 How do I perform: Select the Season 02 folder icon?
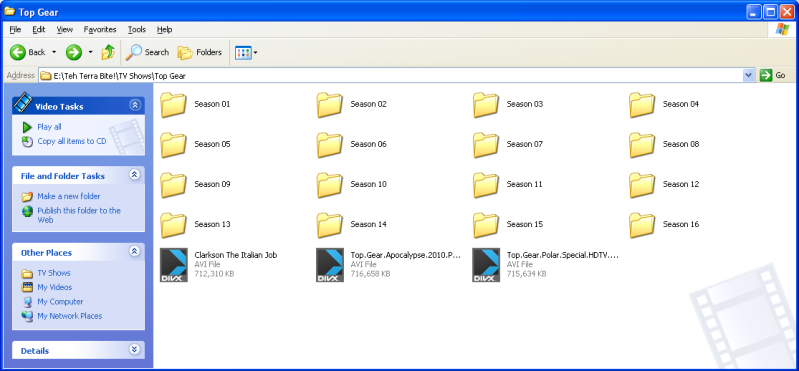(330, 105)
